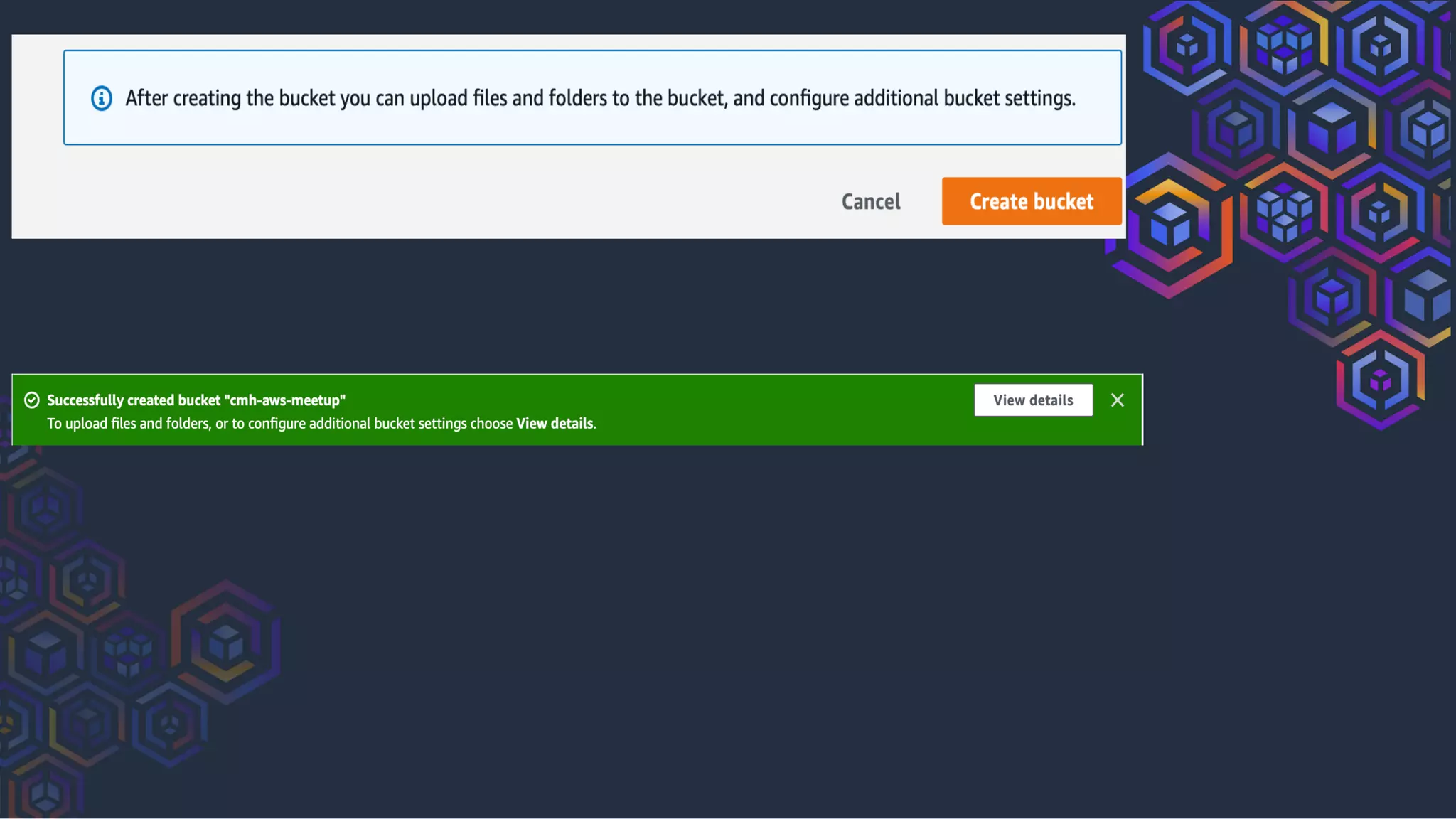Click bold View details text in banner message
Image resolution: width=1456 pixels, height=819 pixels.
[555, 424]
